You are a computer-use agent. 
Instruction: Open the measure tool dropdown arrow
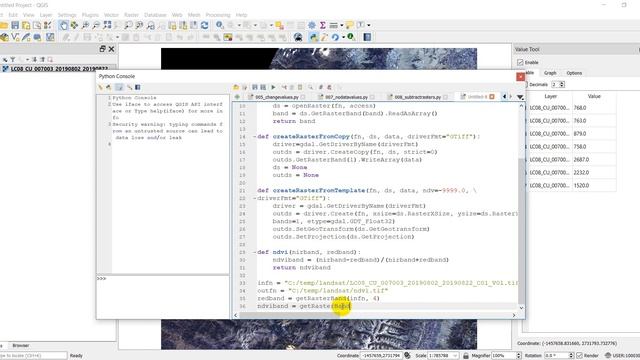[342, 25]
